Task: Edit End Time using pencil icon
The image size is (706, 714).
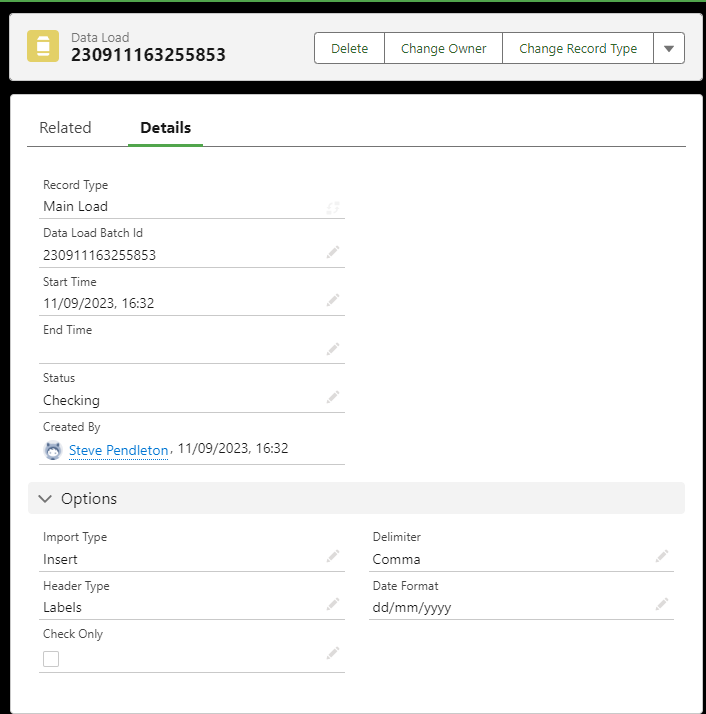Action: 333,349
